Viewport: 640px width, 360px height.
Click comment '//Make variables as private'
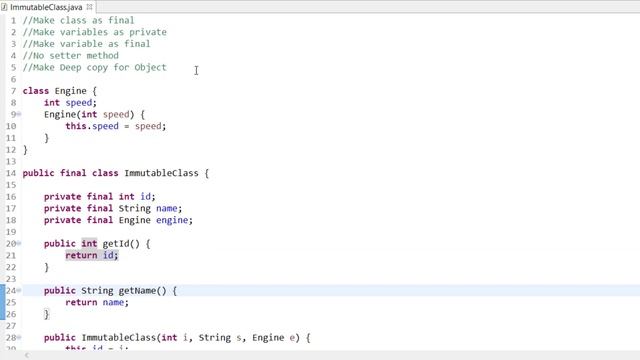click(95, 32)
